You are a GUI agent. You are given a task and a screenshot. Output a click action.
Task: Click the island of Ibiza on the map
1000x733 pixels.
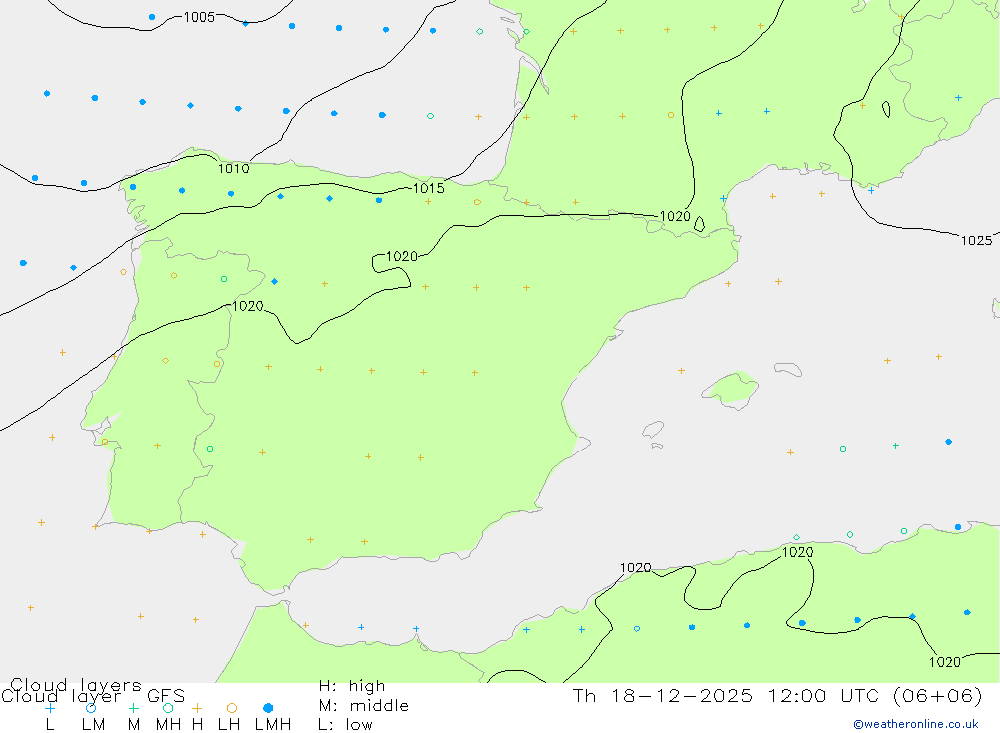(x=653, y=430)
